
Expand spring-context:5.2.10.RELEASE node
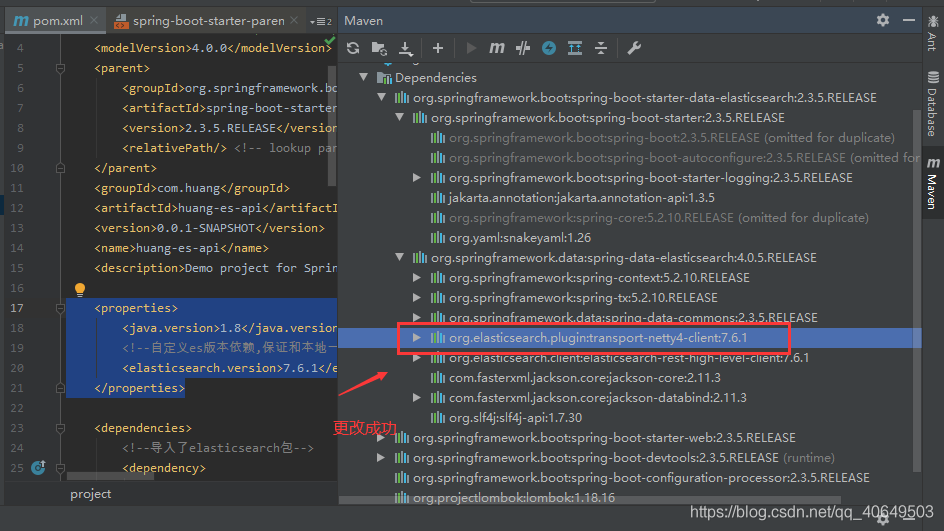coord(417,278)
